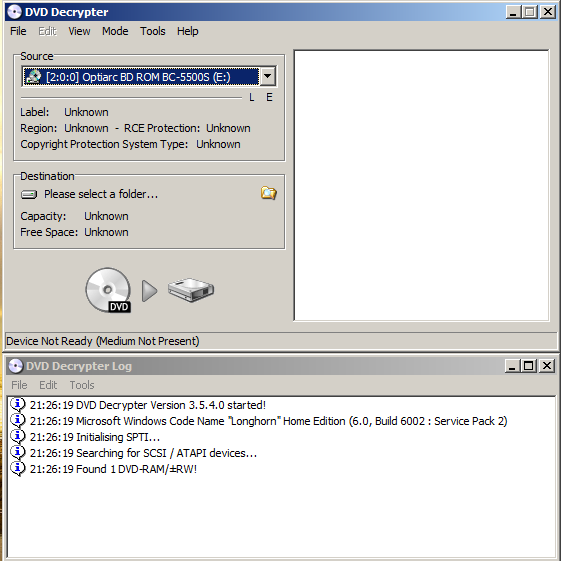Viewport: 561px width, 561px height.
Task: Select the 'Initialising SPTI...' log line
Action: click(95, 437)
